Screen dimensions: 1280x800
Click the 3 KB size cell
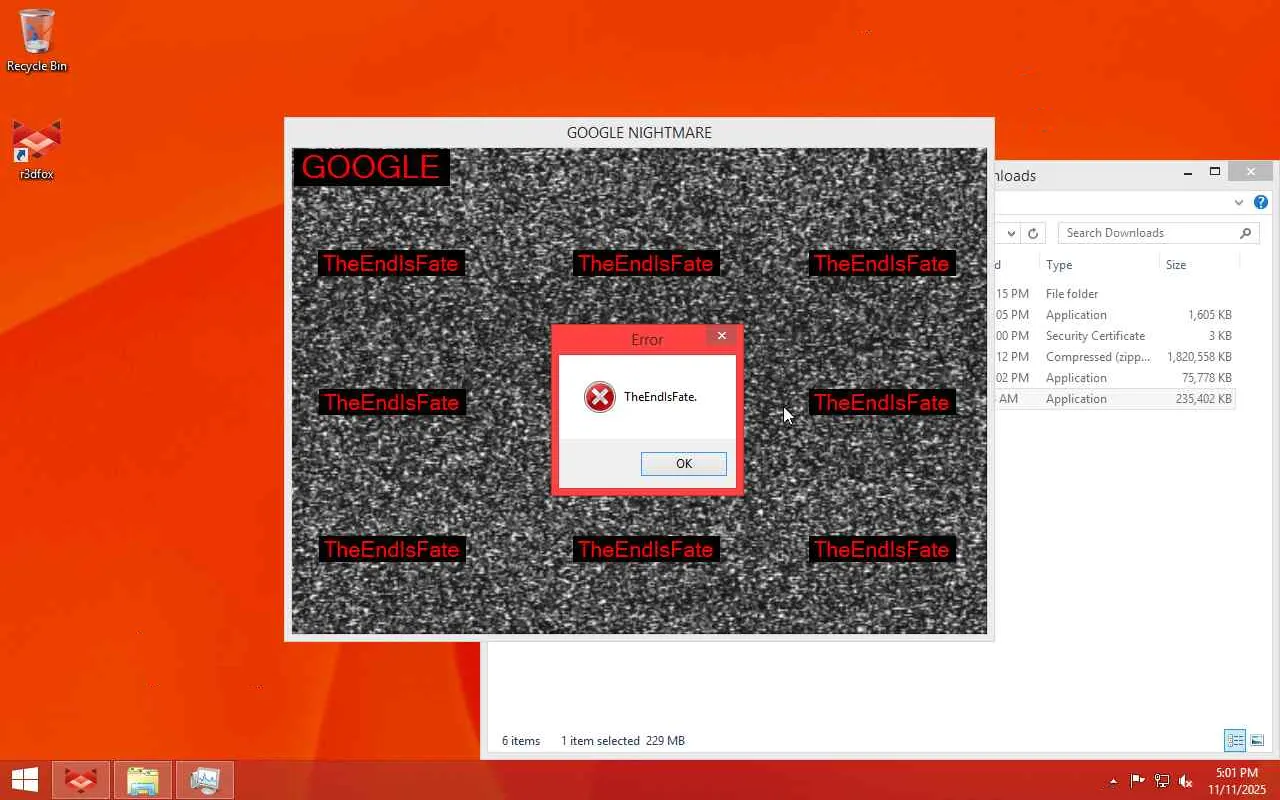pos(1220,336)
